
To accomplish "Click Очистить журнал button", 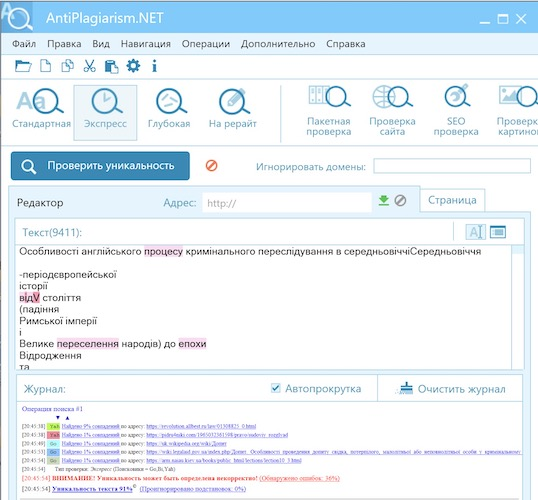I will pos(450,389).
